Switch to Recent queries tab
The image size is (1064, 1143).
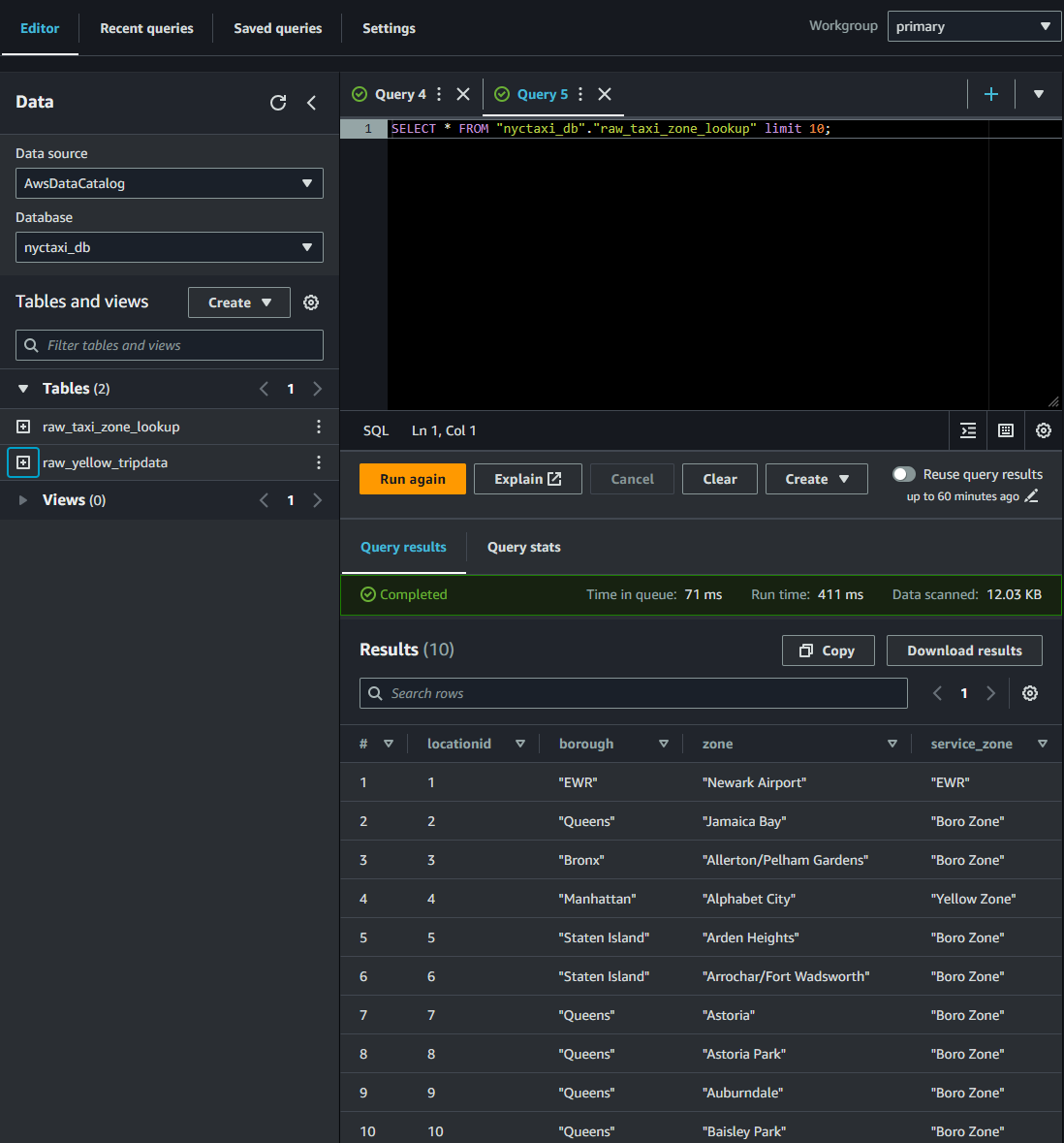point(146,28)
